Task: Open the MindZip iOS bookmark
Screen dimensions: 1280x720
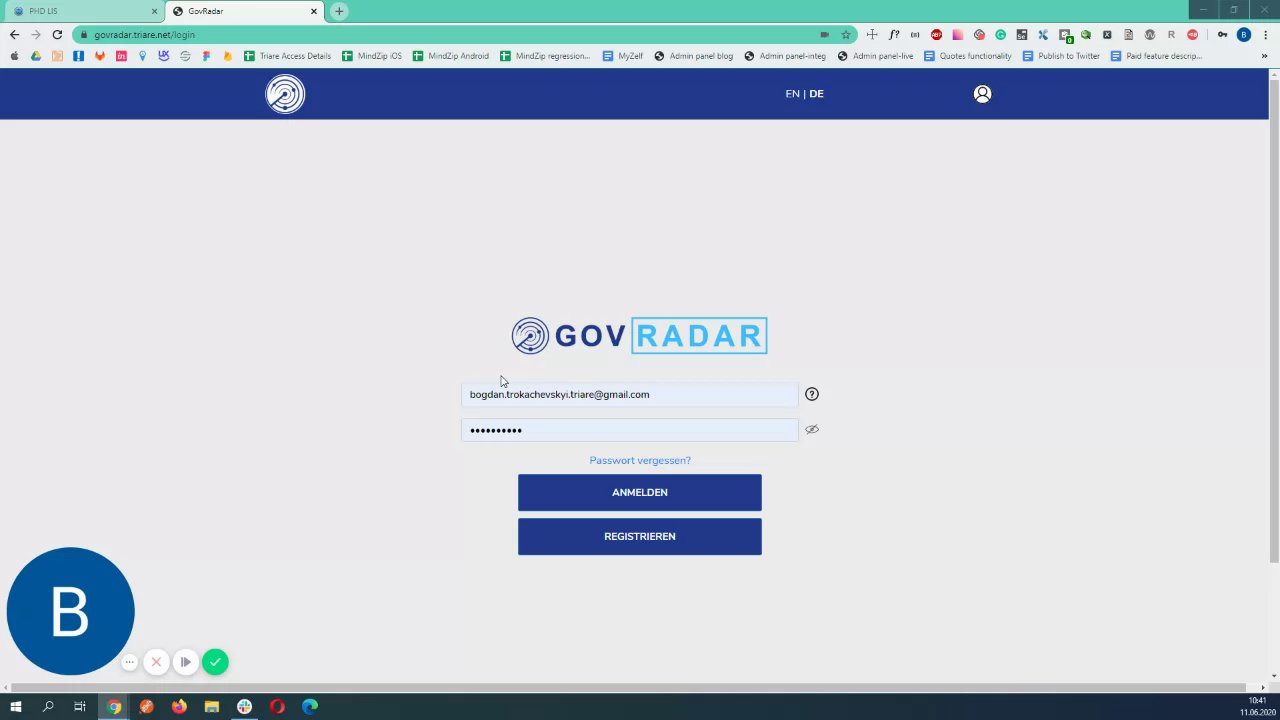Action: tap(372, 56)
